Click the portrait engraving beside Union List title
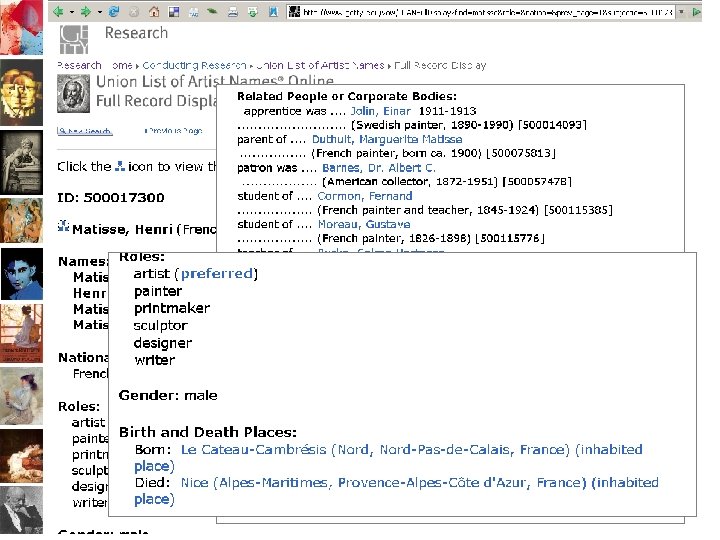The height and width of the screenshot is (540, 720). point(73,94)
